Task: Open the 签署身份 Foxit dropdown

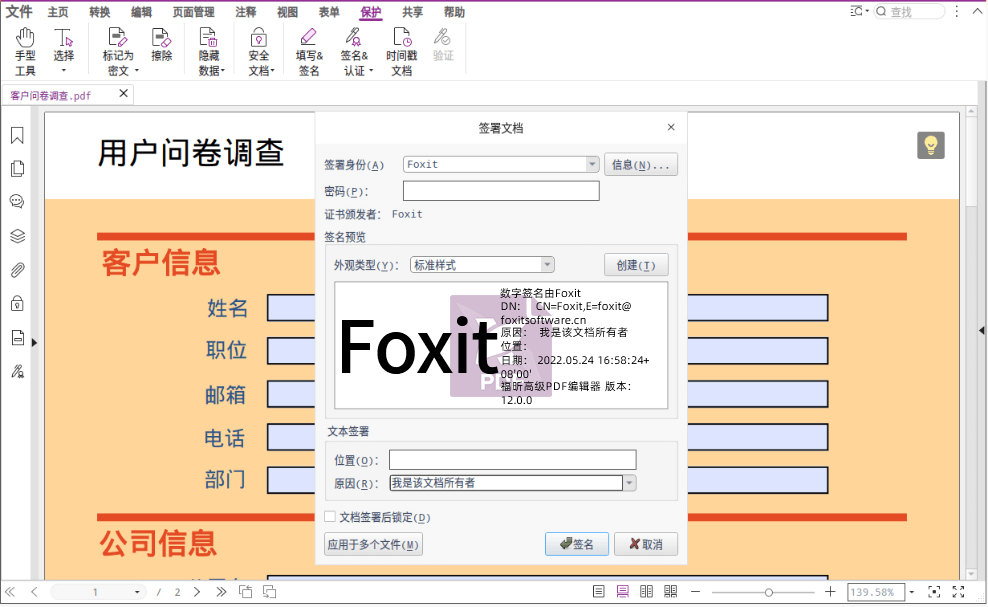Action: point(591,163)
